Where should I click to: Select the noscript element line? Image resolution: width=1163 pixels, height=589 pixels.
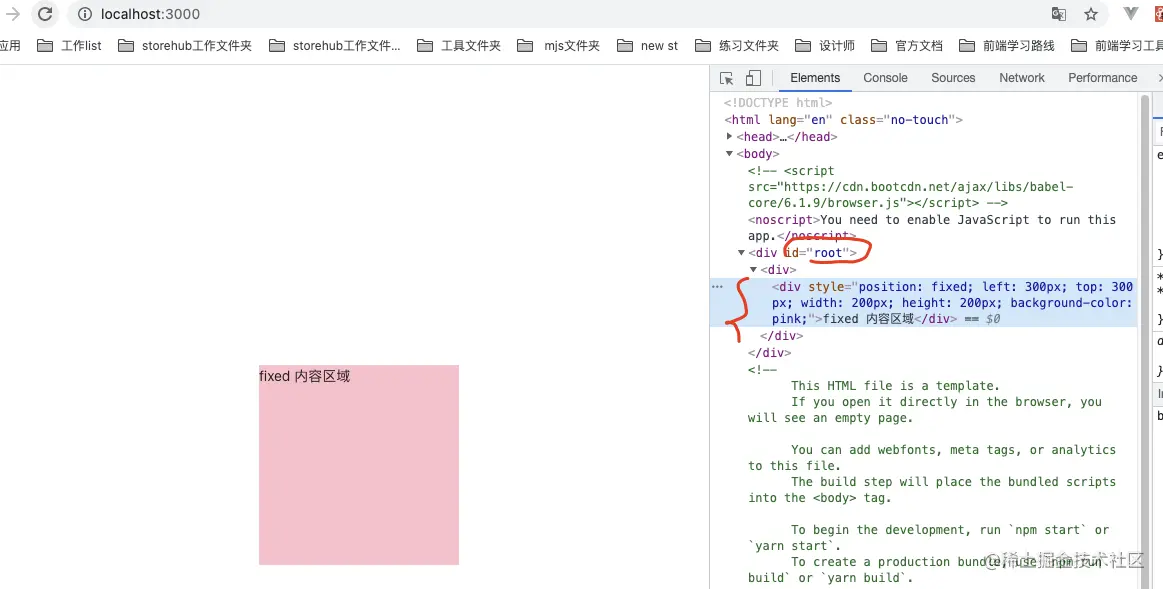pos(932,228)
